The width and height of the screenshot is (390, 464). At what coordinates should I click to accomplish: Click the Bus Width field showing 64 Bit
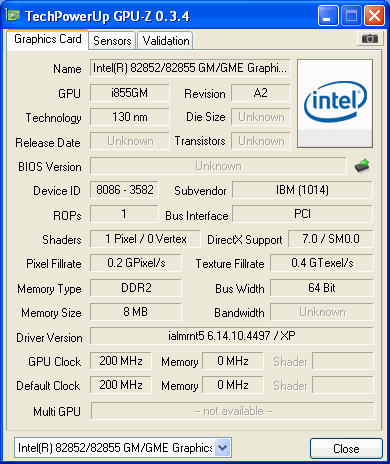point(322,288)
